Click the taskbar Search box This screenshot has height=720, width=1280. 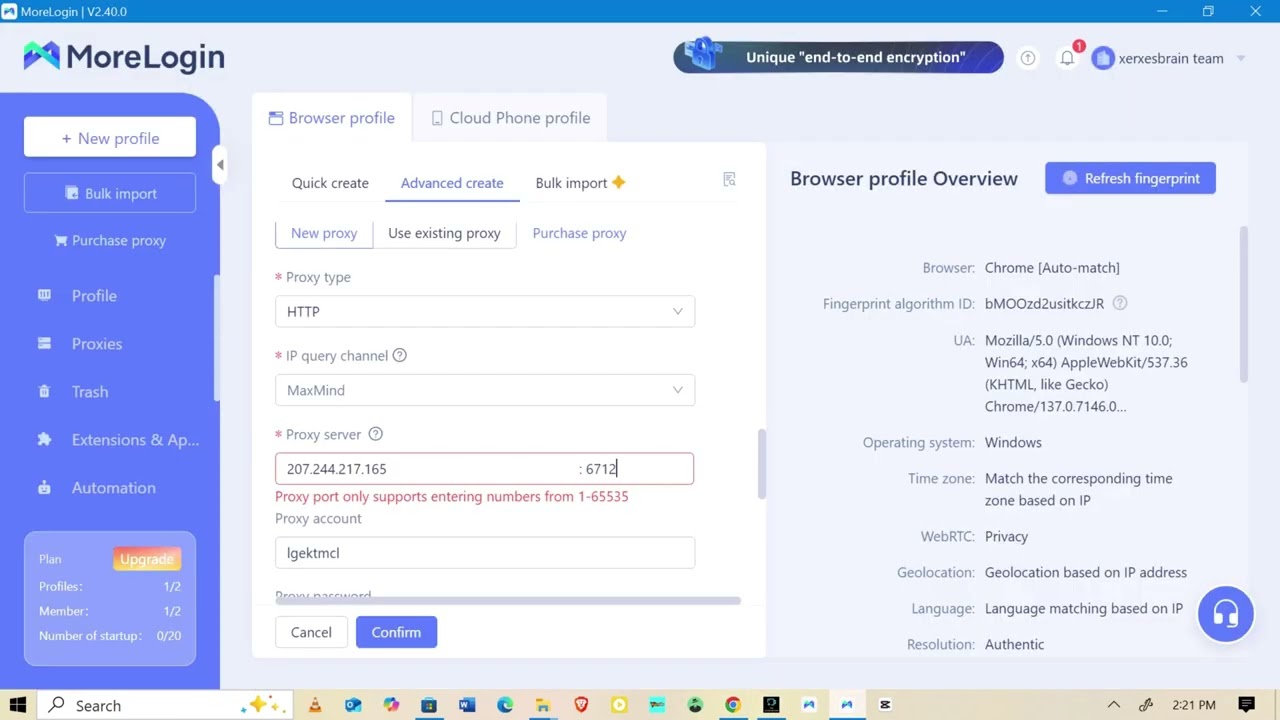pos(165,705)
